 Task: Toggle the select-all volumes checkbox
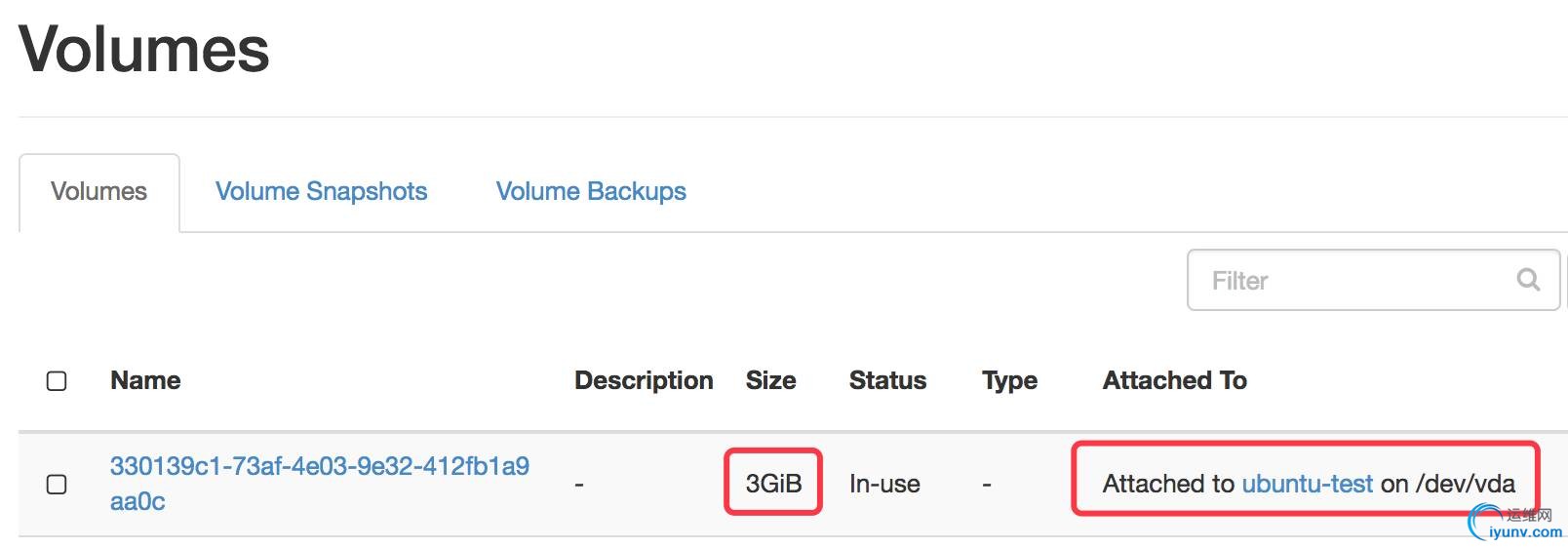pyautogui.click(x=57, y=380)
